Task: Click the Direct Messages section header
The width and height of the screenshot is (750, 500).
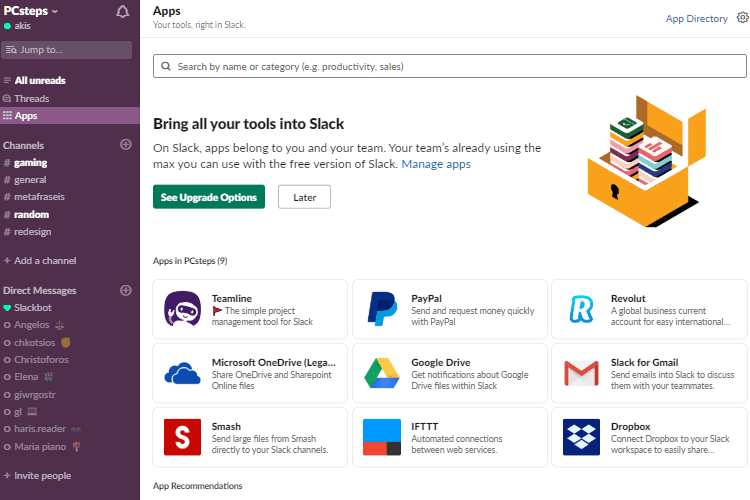Action: 40,290
